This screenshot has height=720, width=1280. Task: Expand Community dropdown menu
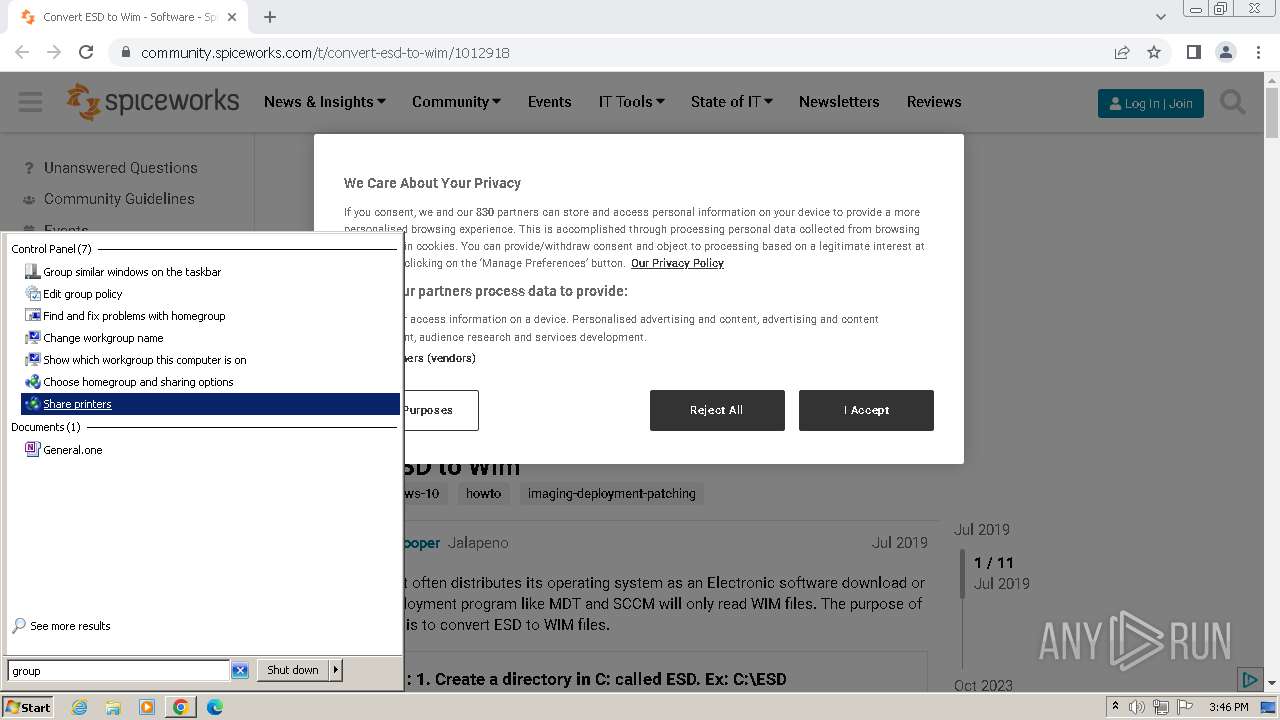coord(457,102)
